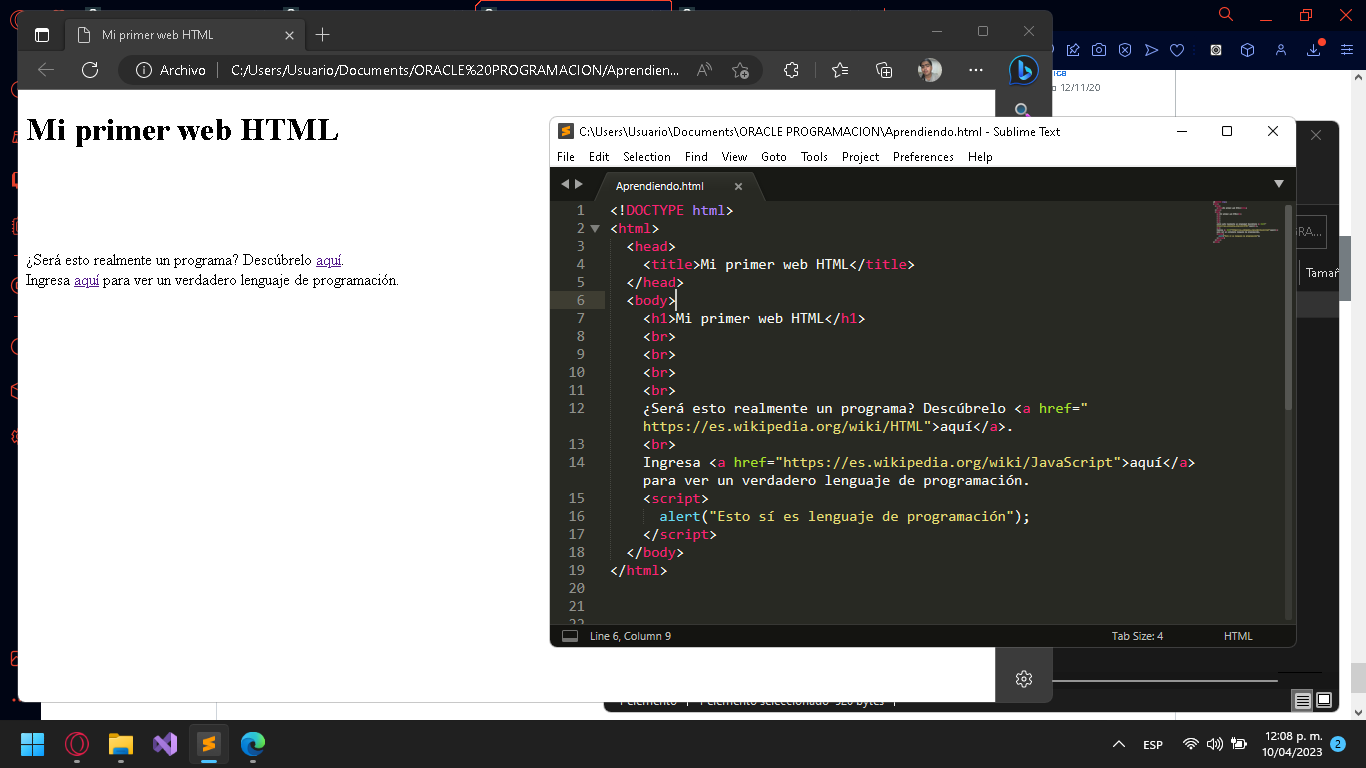Open the Edge user profile avatar
This screenshot has height=768, width=1366.
pyautogui.click(x=929, y=70)
